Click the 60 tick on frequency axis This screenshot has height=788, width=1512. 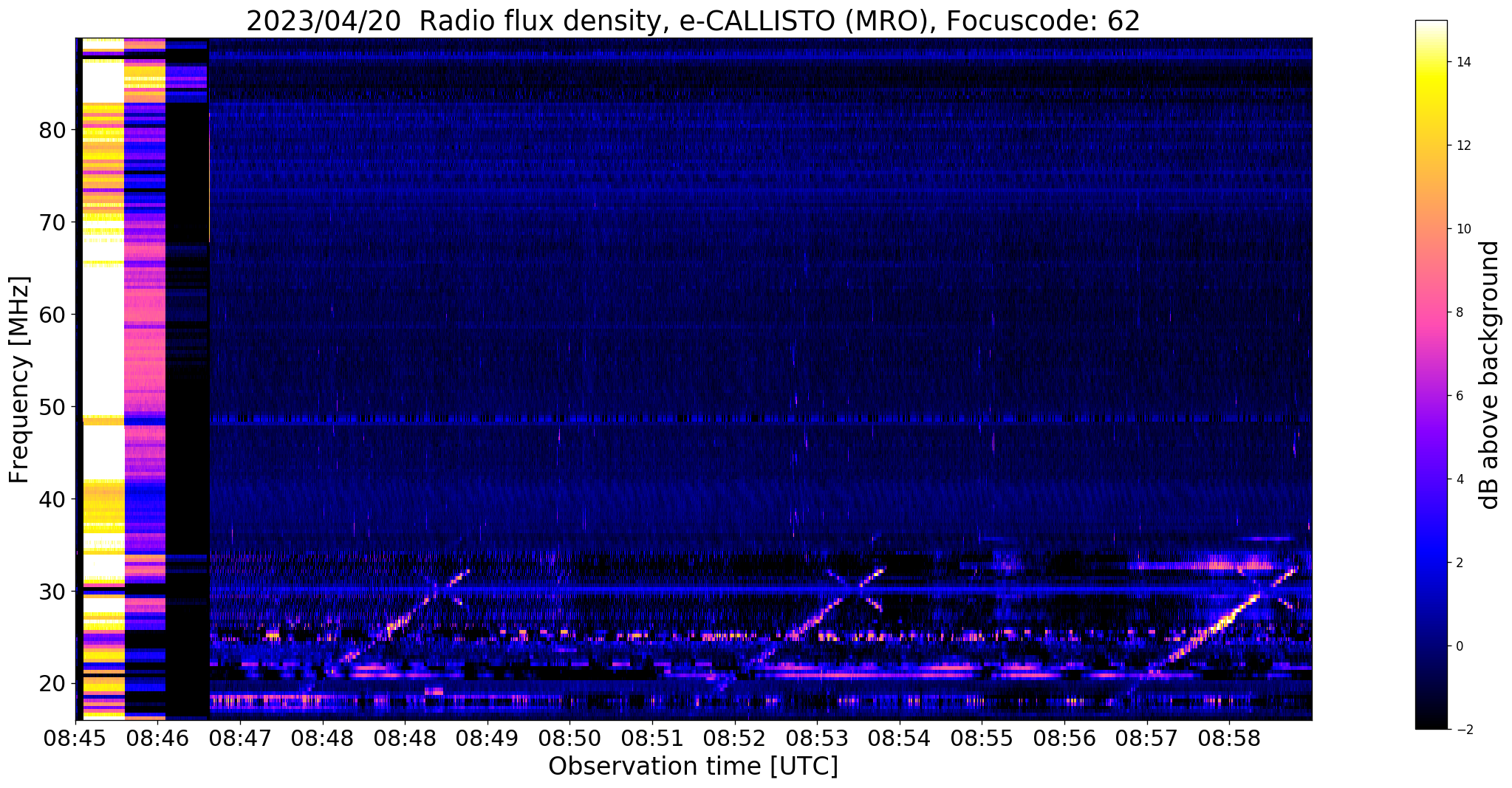click(52, 315)
